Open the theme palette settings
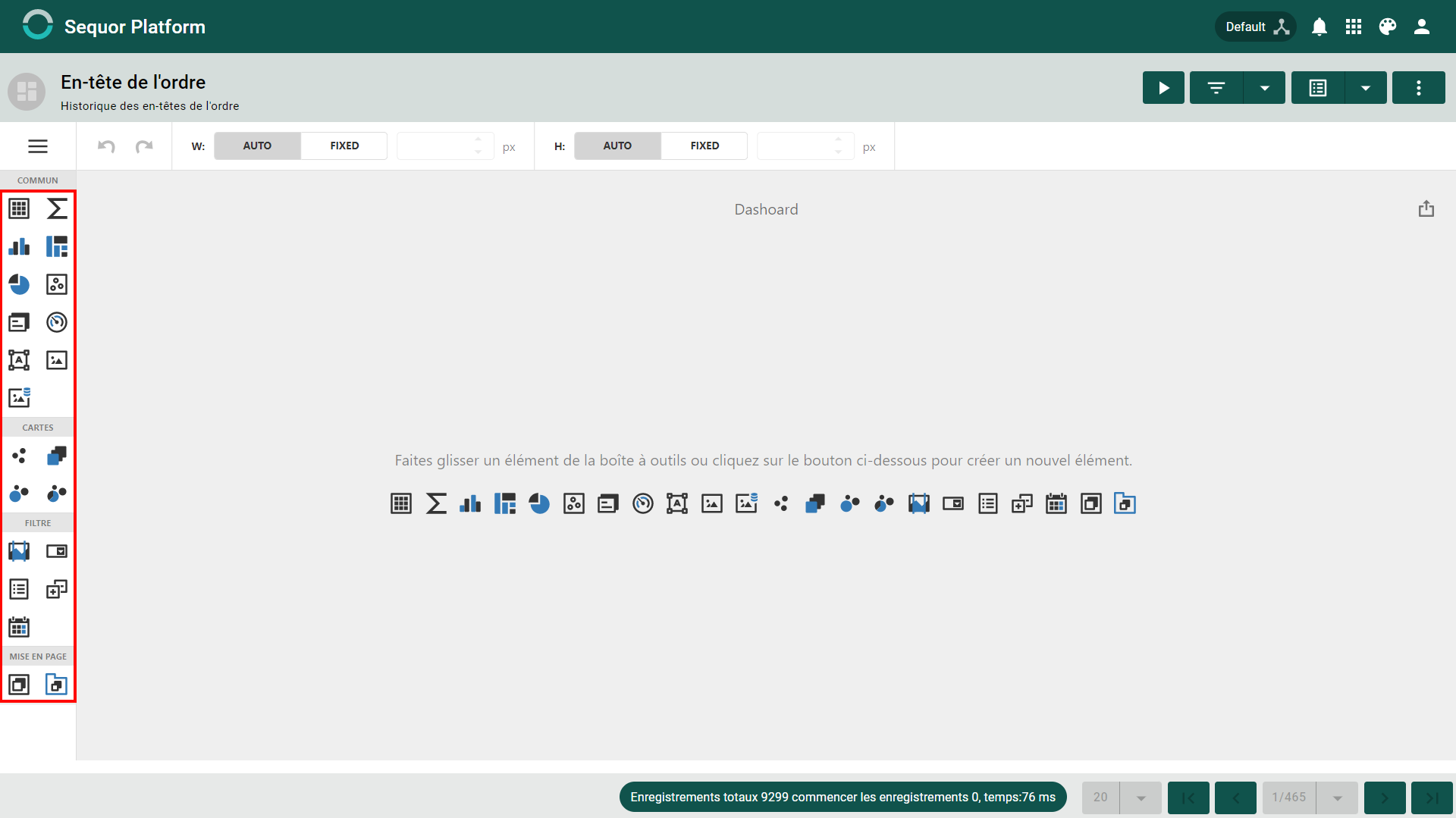Viewport: 1456px width, 818px height. pos(1388,27)
